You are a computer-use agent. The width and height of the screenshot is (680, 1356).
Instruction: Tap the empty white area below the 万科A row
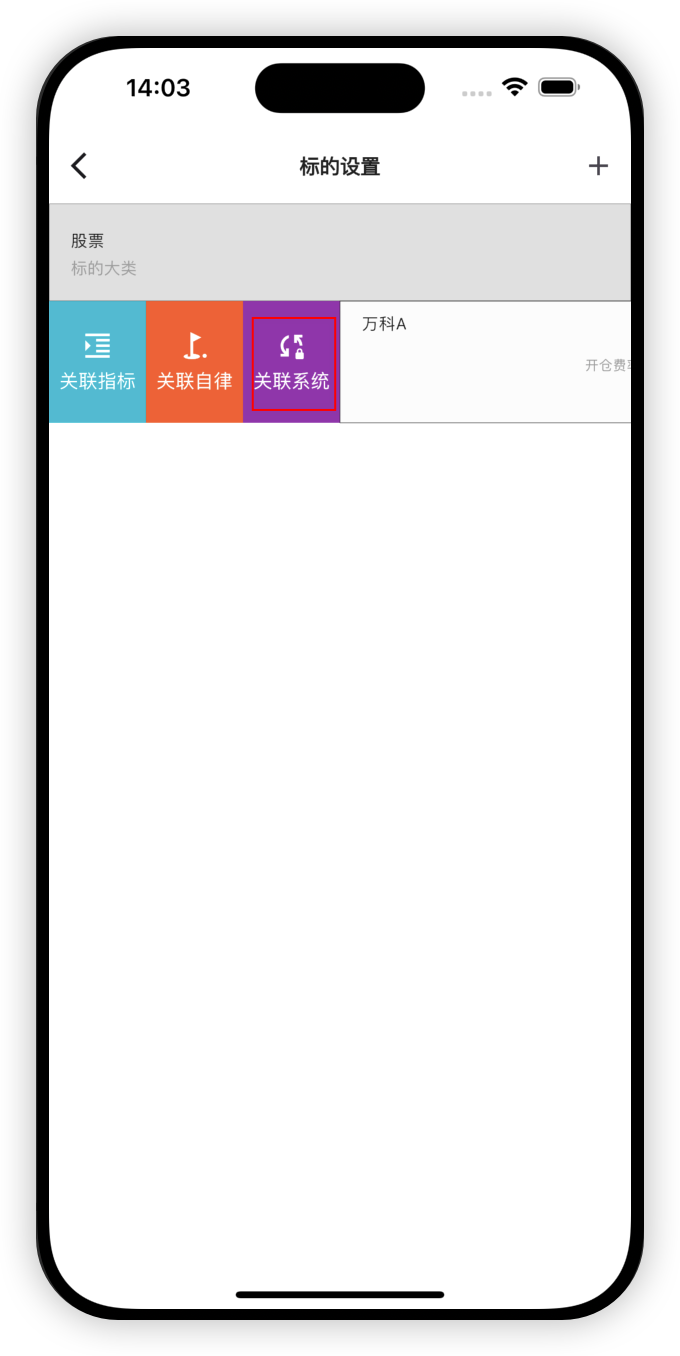coord(340,800)
